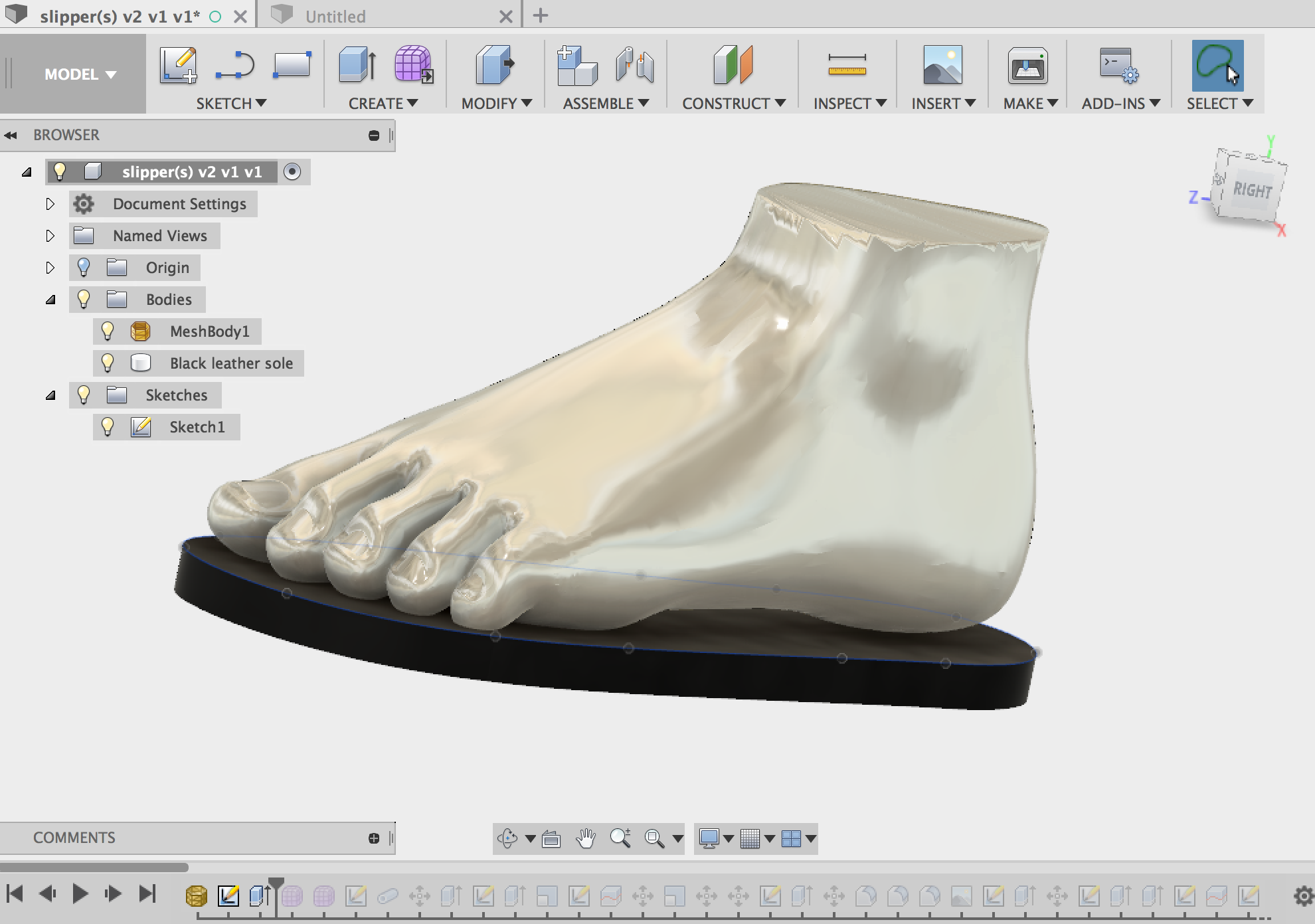Open the Display Settings monitor icon
Image resolution: width=1315 pixels, height=924 pixels.
(x=709, y=838)
